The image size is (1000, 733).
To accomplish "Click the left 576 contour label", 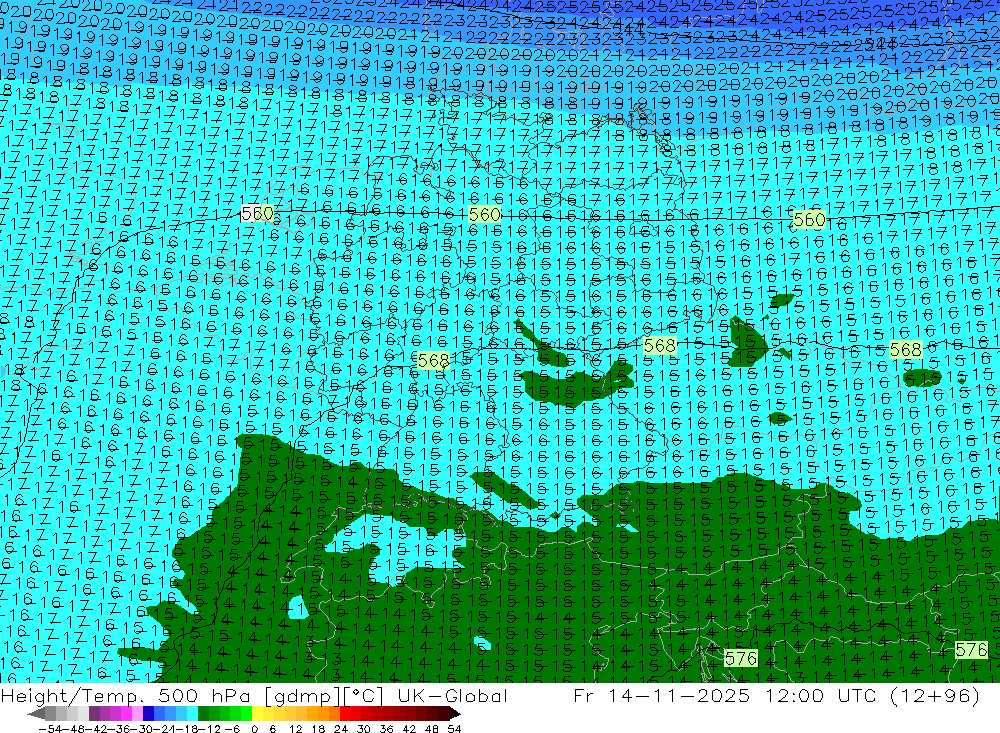I will pos(741,658).
